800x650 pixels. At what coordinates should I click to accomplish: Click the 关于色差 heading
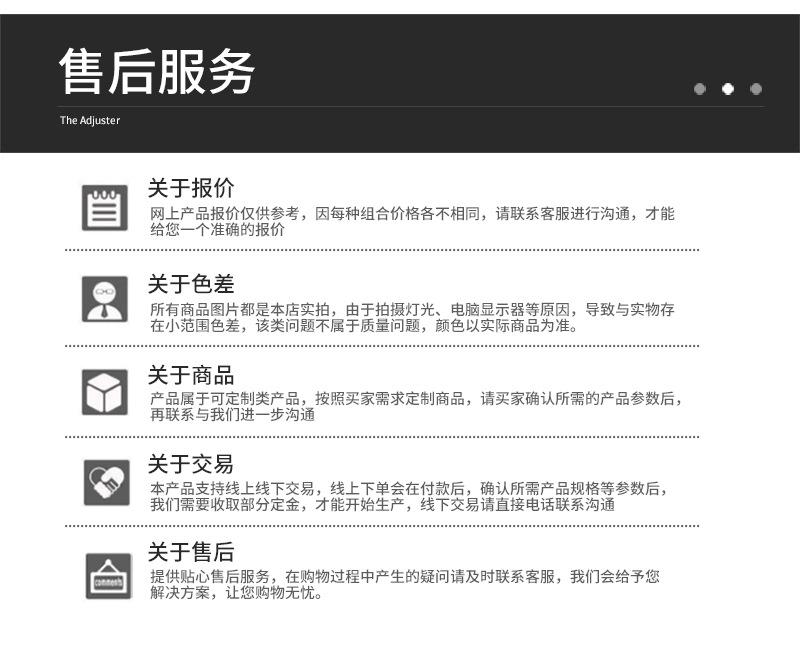pyautogui.click(x=191, y=284)
